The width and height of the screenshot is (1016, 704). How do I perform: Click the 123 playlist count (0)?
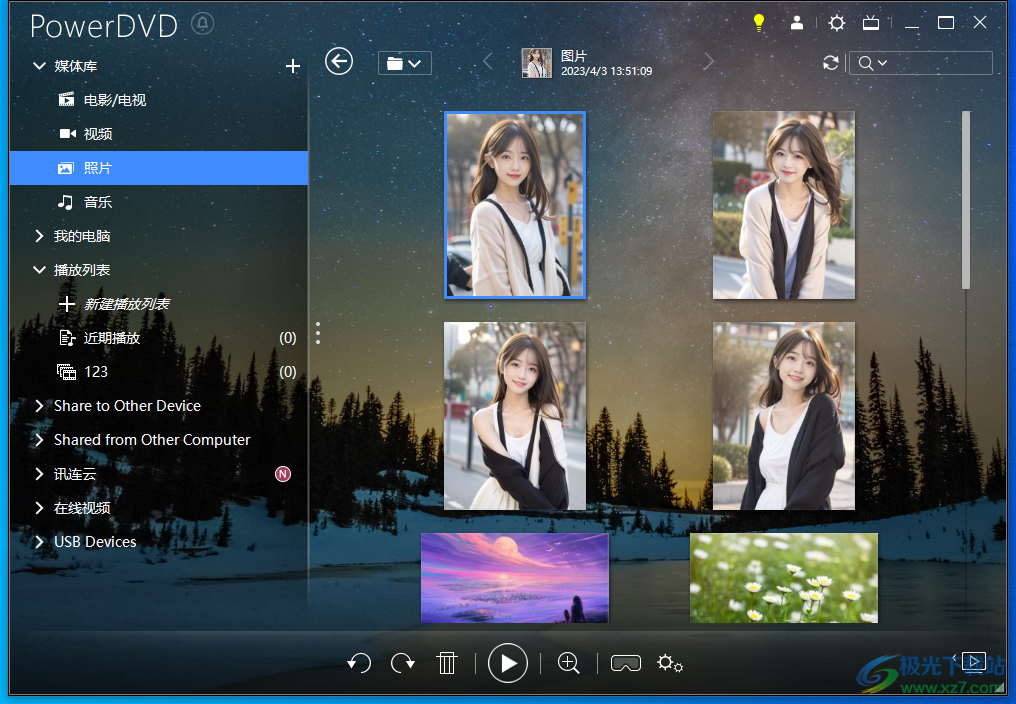[288, 372]
